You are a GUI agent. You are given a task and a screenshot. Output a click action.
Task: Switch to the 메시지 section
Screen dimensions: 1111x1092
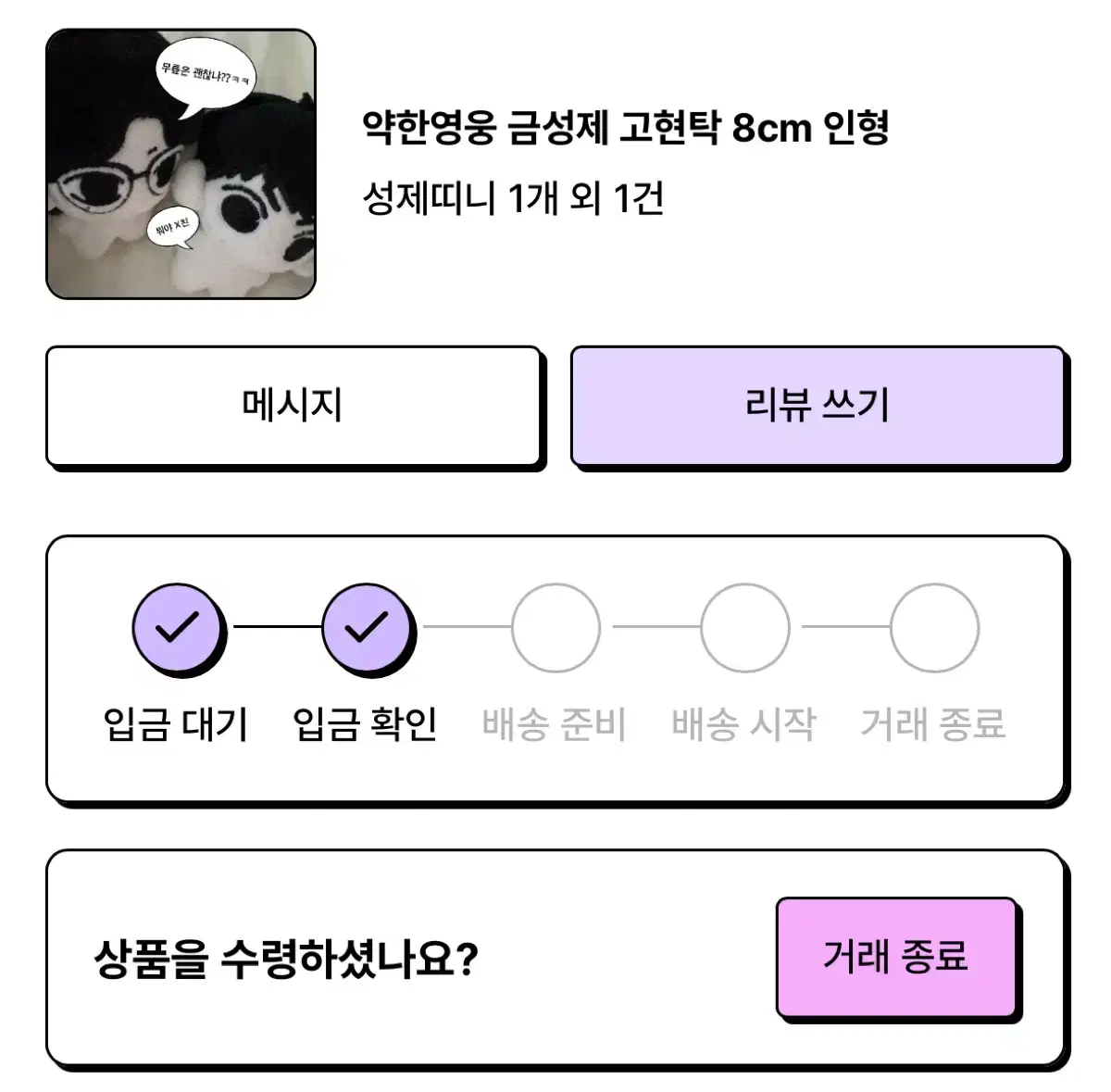[x=292, y=405]
